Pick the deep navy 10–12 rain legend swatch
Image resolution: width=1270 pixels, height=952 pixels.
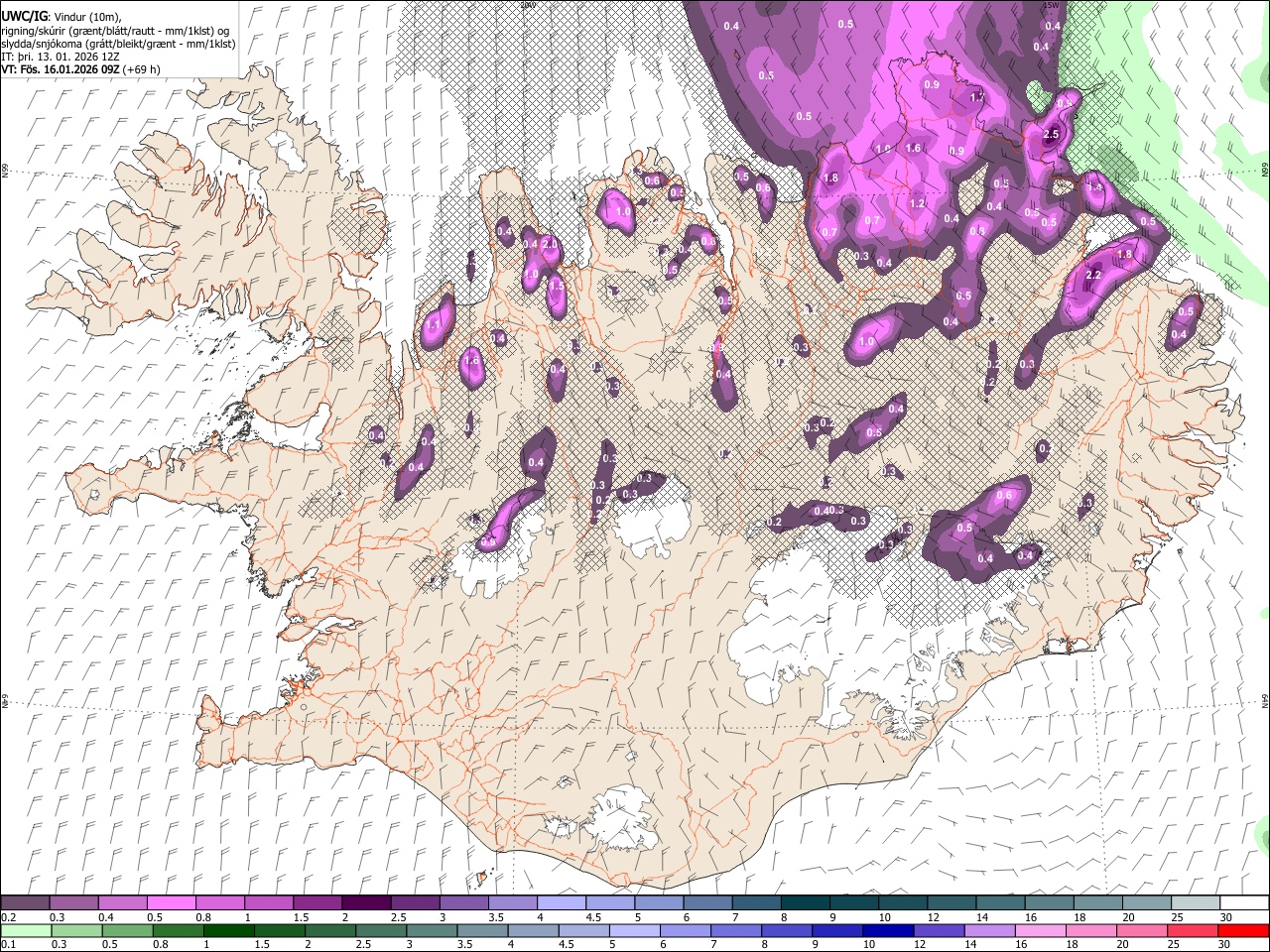click(888, 930)
